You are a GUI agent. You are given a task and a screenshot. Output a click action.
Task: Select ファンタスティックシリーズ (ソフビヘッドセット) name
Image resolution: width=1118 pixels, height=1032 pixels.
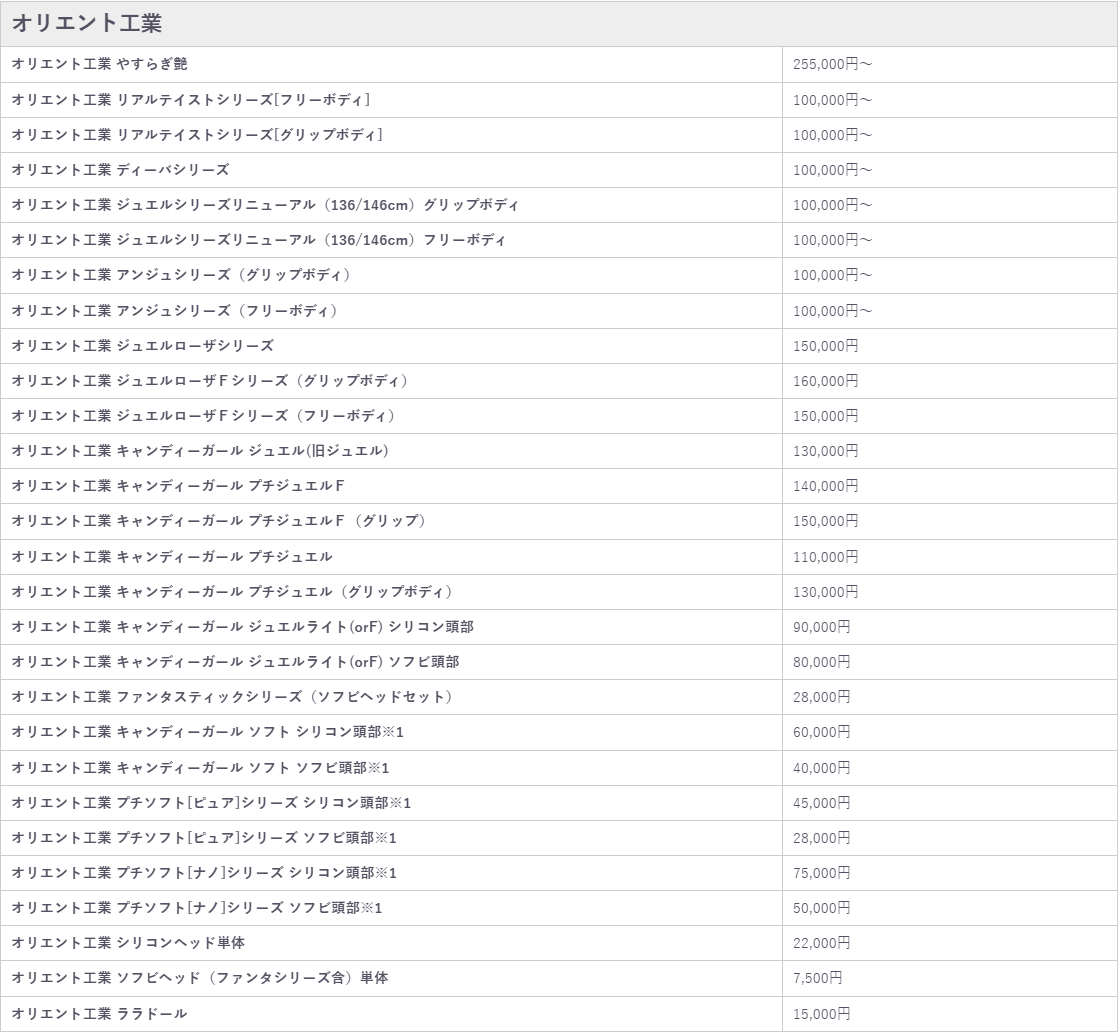232,696
